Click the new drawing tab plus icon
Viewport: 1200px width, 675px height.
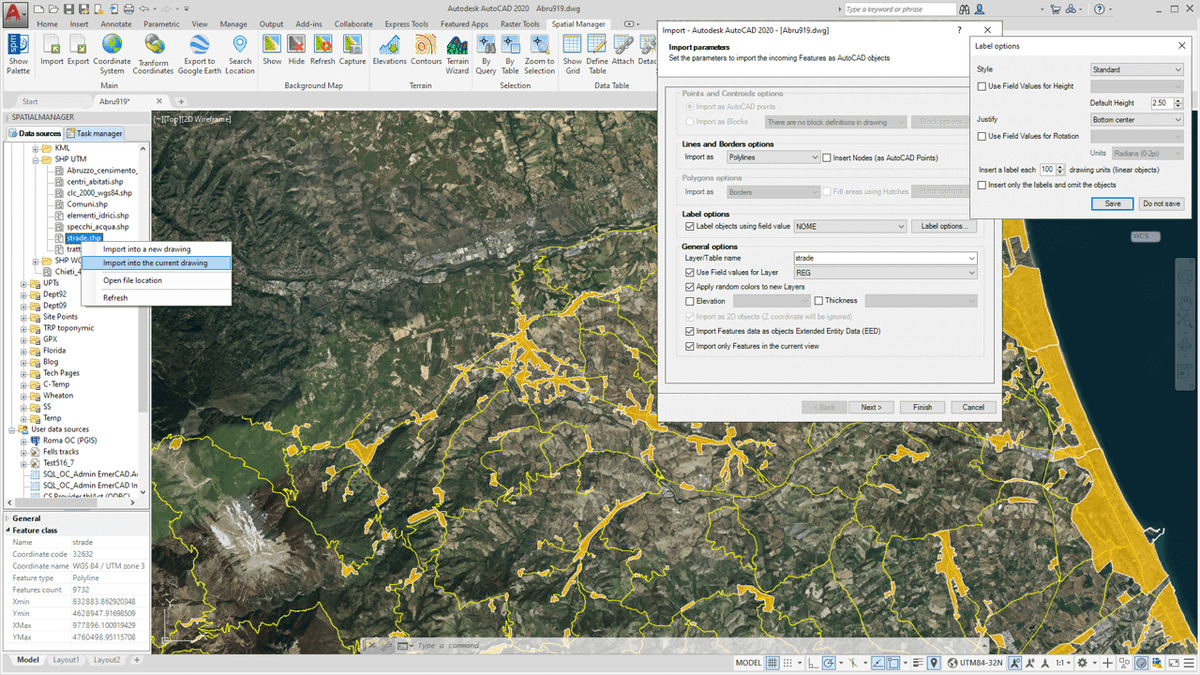(181, 101)
